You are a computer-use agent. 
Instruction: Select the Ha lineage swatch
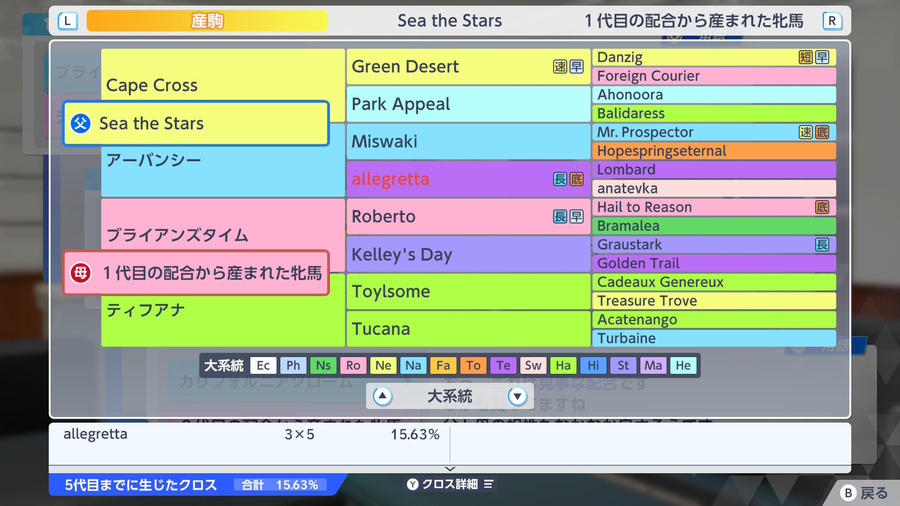coord(563,365)
